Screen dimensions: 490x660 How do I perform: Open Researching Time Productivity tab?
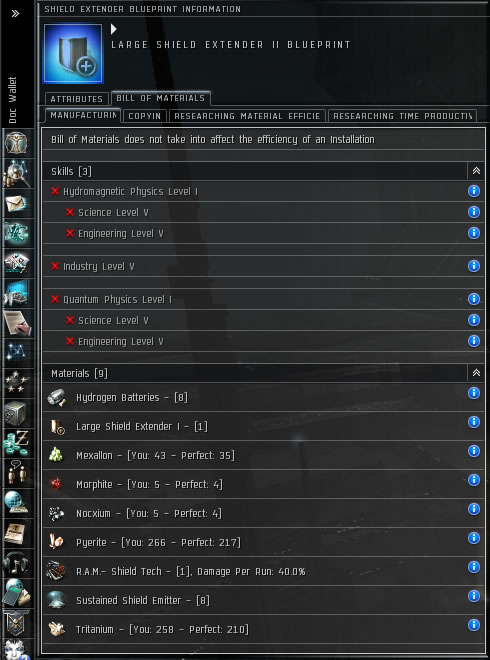coord(402,116)
